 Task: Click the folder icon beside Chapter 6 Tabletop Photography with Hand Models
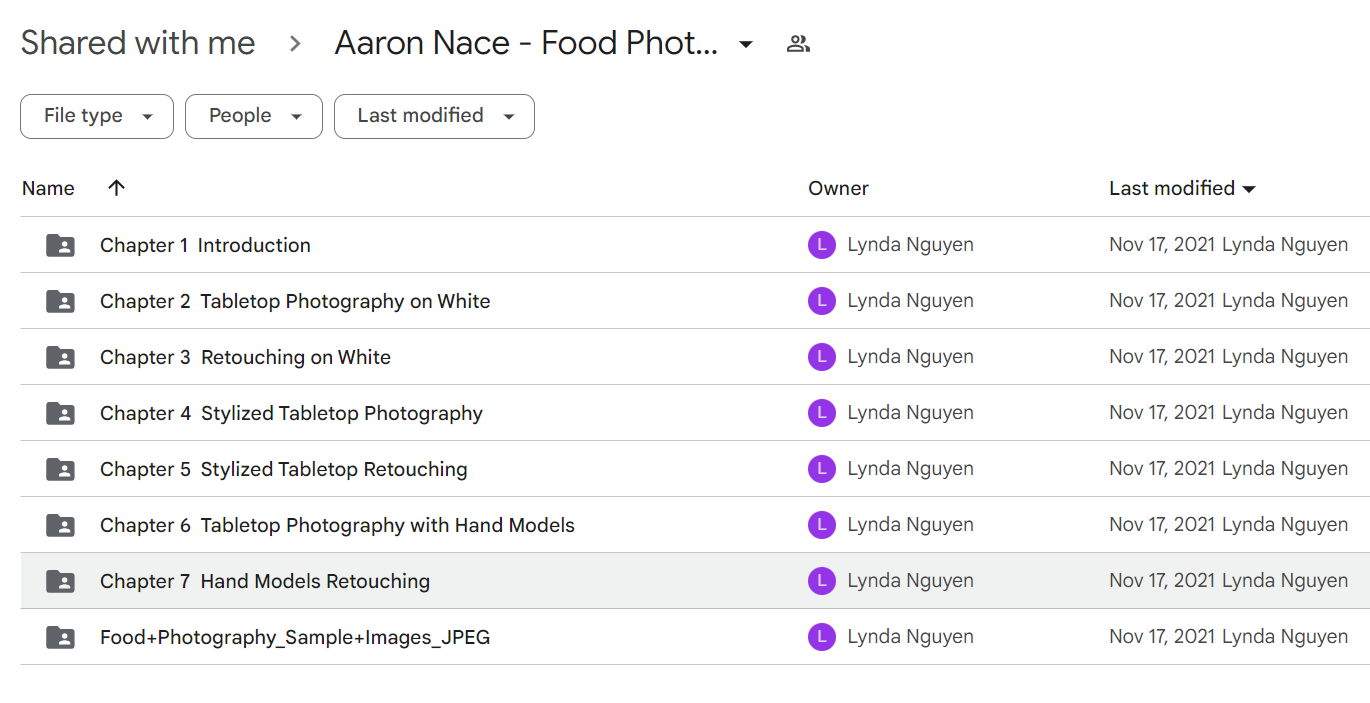click(61, 525)
